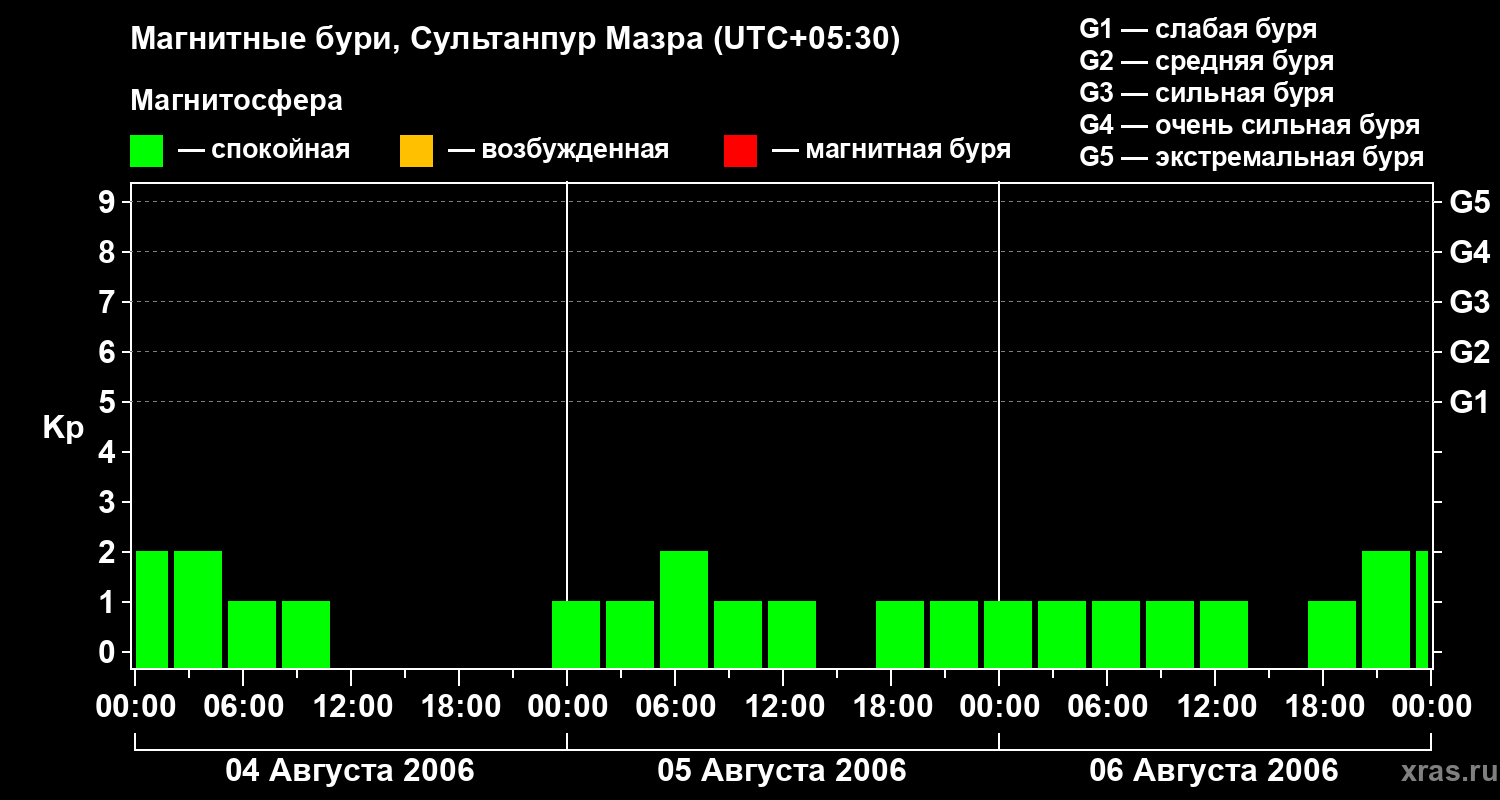The image size is (1500, 800).
Task: Click the '04 Августа 2006' date label
Action: coord(350,770)
